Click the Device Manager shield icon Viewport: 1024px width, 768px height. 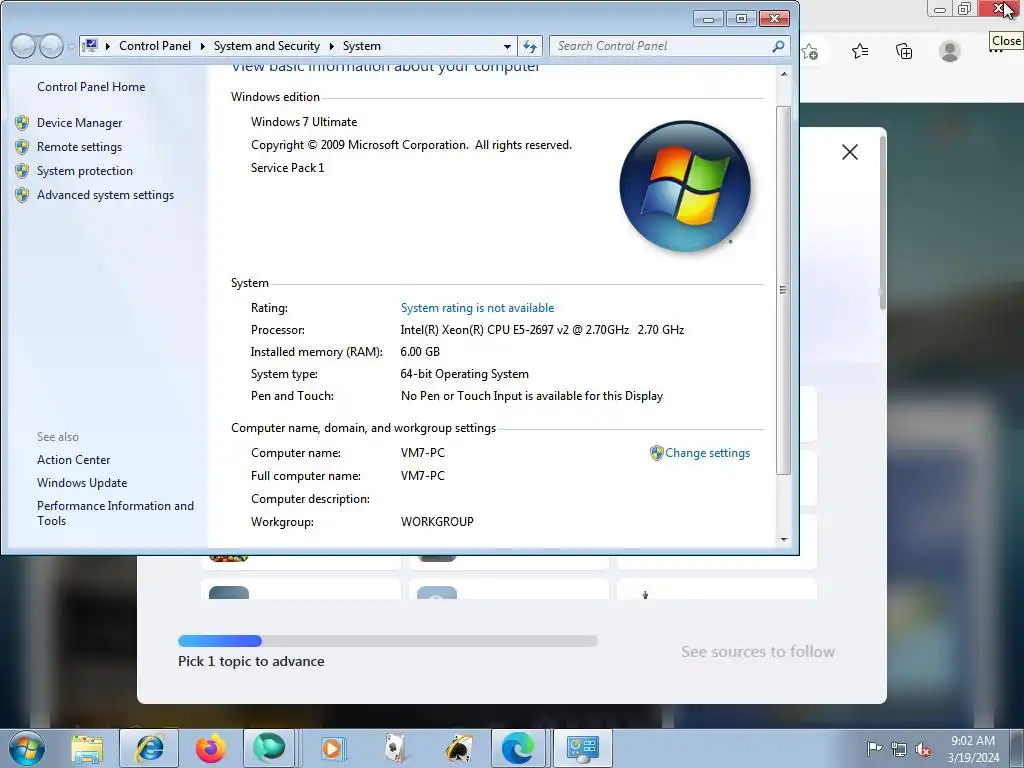pyautogui.click(x=22, y=123)
